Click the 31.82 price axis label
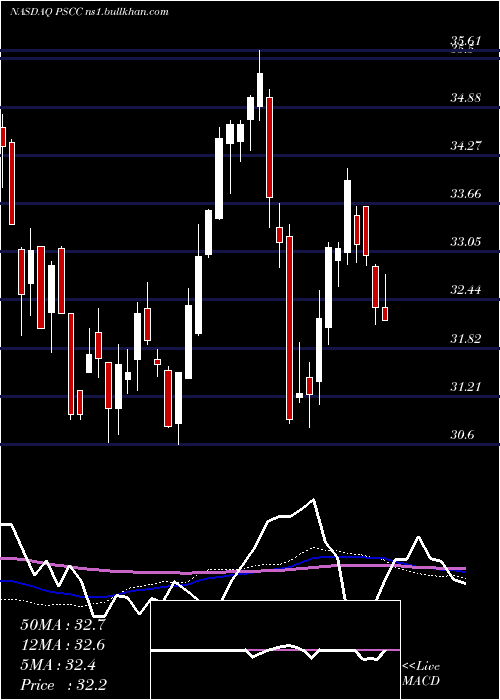The width and height of the screenshot is (500, 700). pos(466,338)
